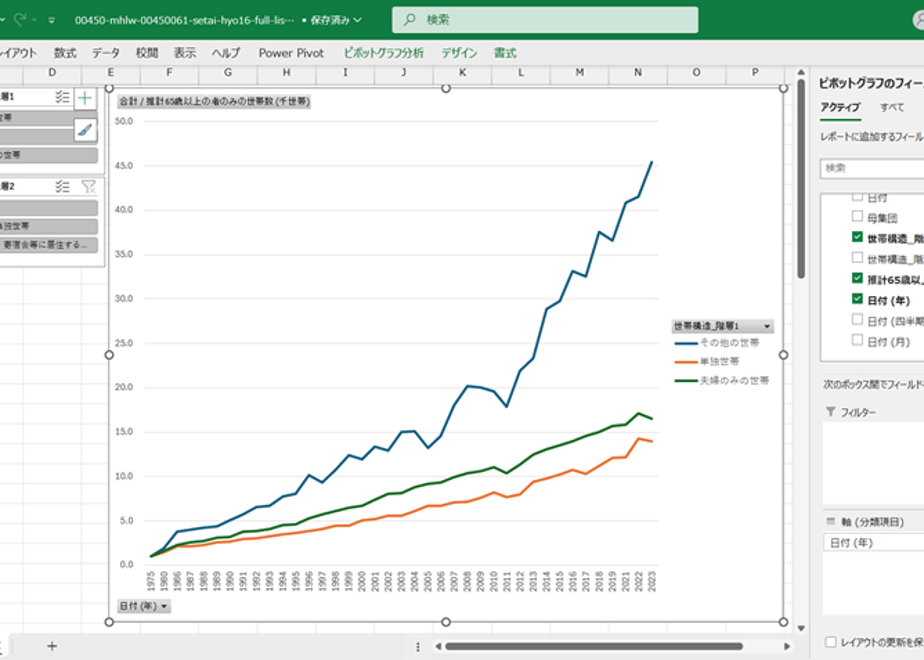Open the chart styles paintbrush icon

[x=85, y=130]
